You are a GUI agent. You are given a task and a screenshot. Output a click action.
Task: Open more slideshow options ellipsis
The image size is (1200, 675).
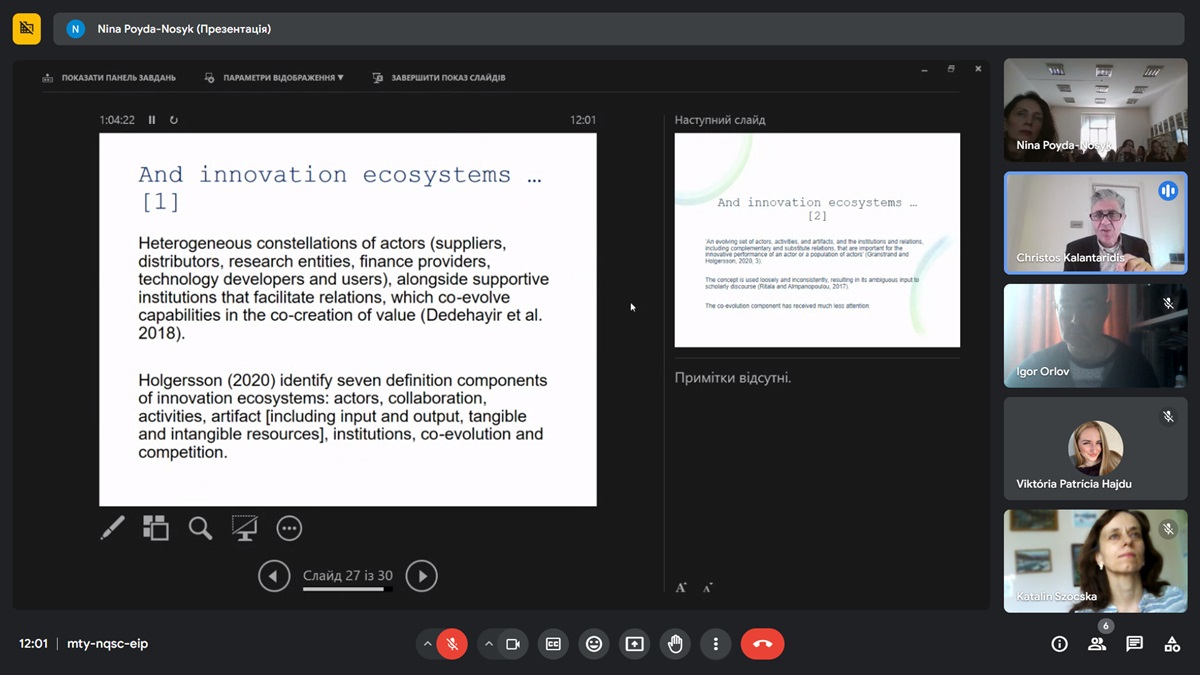(289, 528)
